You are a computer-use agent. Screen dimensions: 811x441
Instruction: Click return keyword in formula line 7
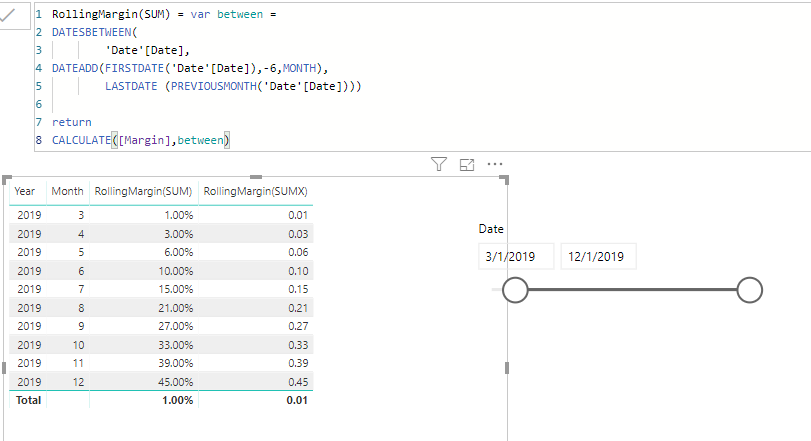(x=71, y=123)
